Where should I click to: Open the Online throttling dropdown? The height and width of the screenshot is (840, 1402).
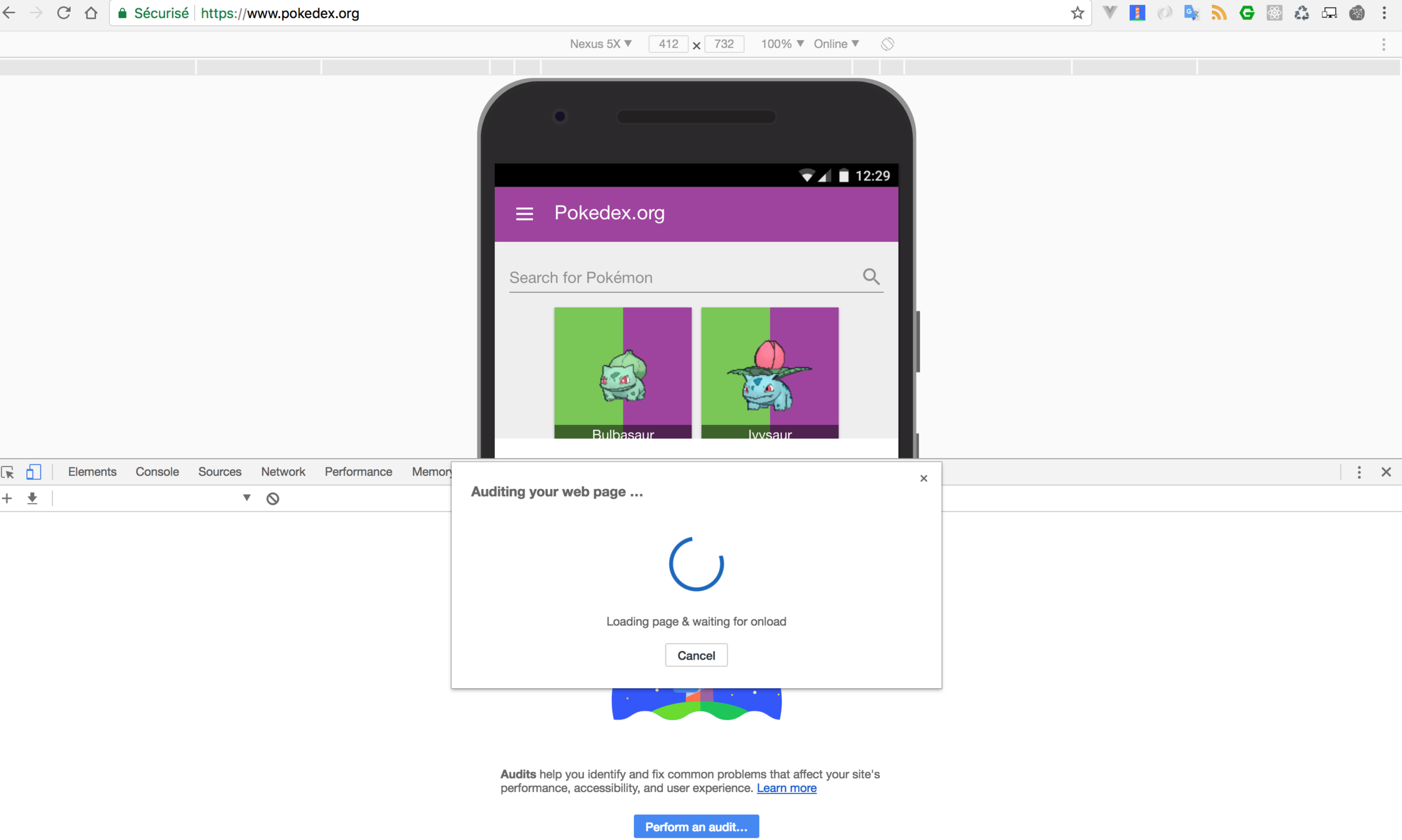pos(836,44)
